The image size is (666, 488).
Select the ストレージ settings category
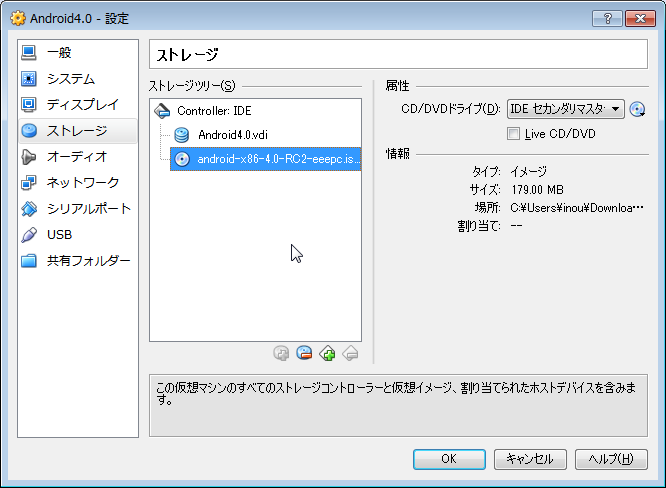(x=78, y=131)
